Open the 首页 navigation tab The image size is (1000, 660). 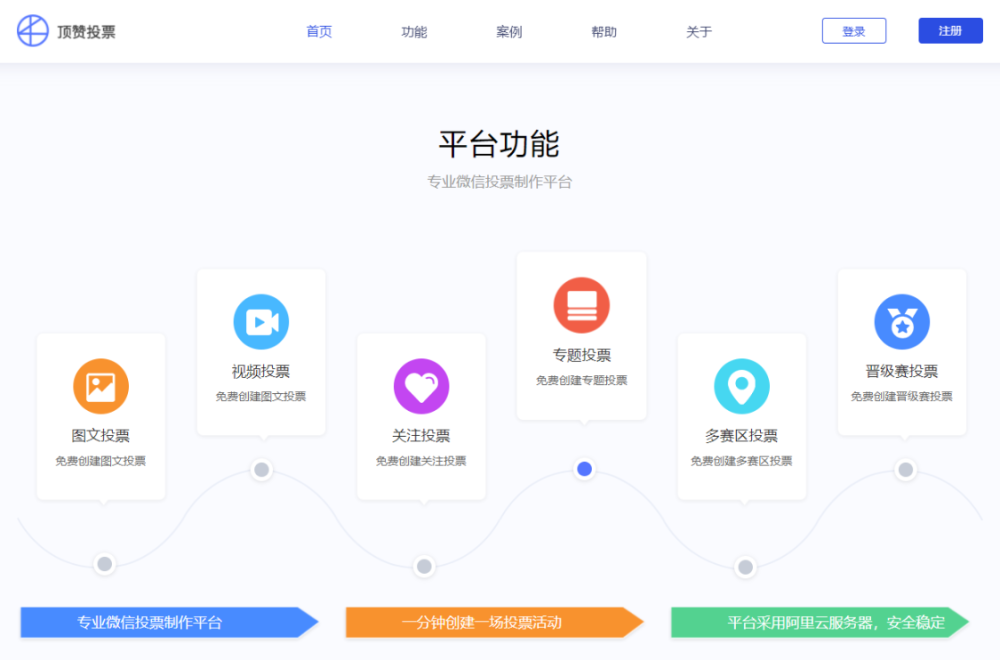320,32
